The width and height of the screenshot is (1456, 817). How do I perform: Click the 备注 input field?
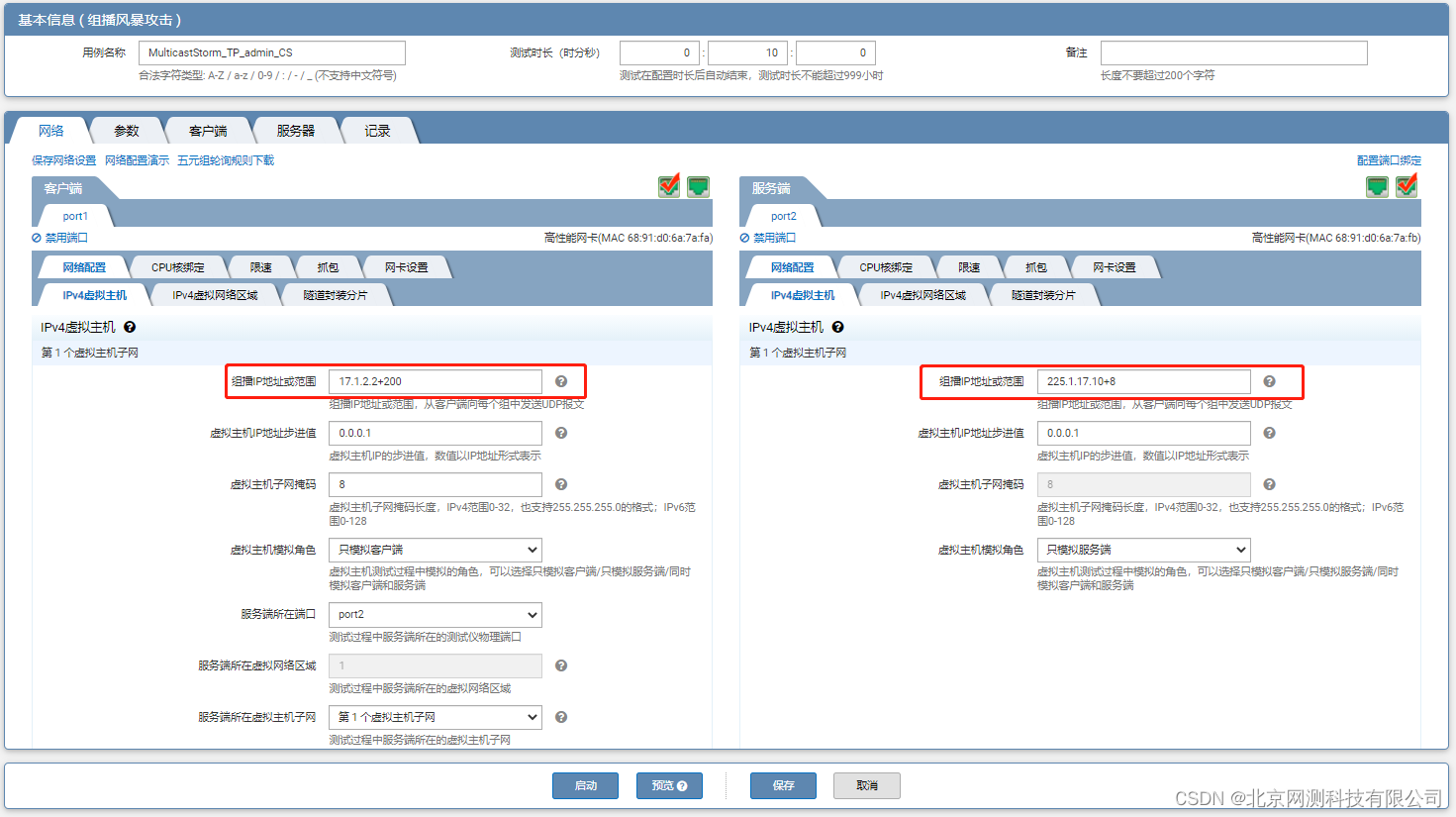click(1234, 52)
